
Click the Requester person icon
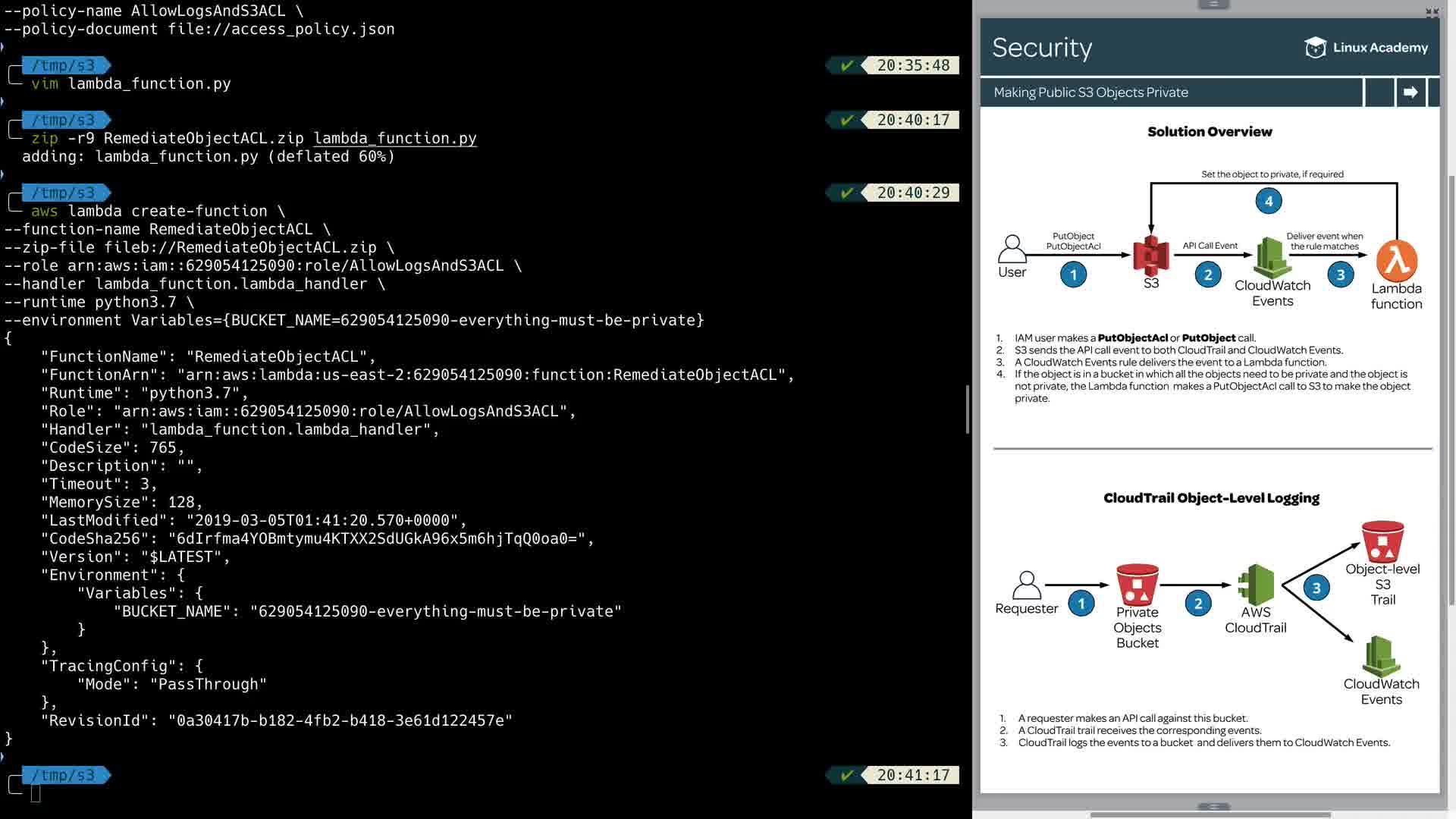point(1026,585)
